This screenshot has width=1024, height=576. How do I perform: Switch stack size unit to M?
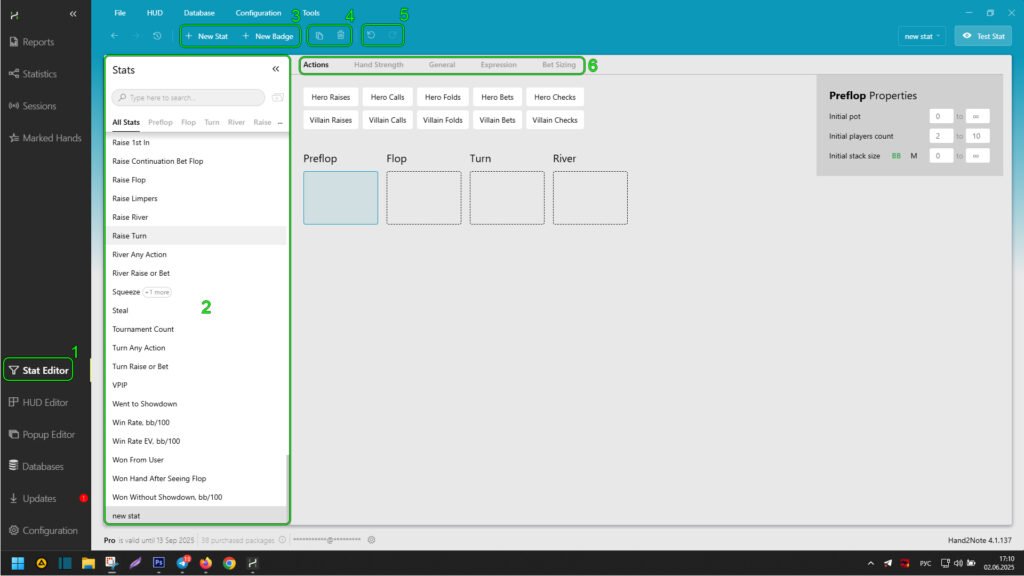[913, 156]
